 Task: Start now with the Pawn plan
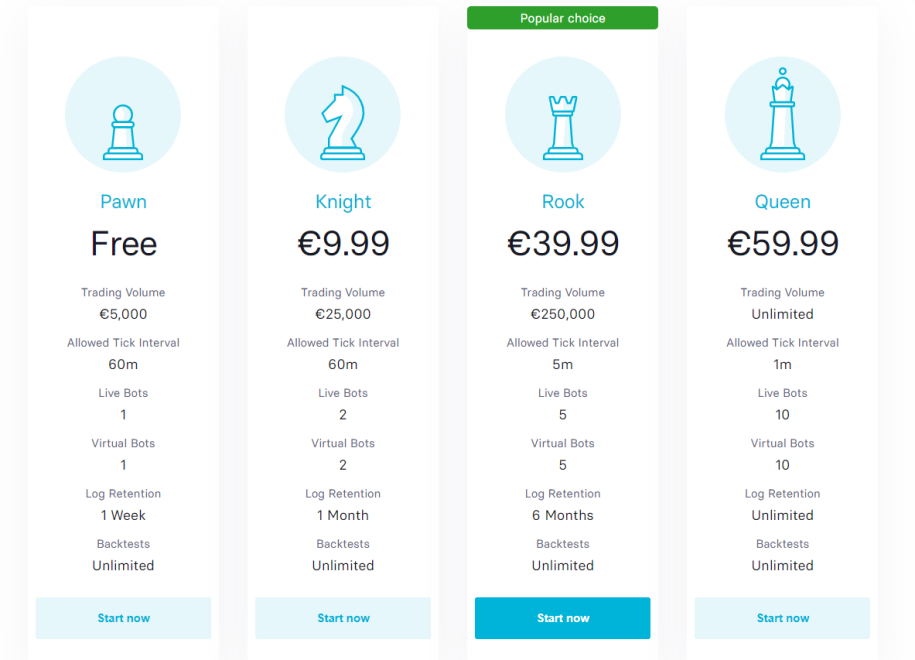click(123, 618)
